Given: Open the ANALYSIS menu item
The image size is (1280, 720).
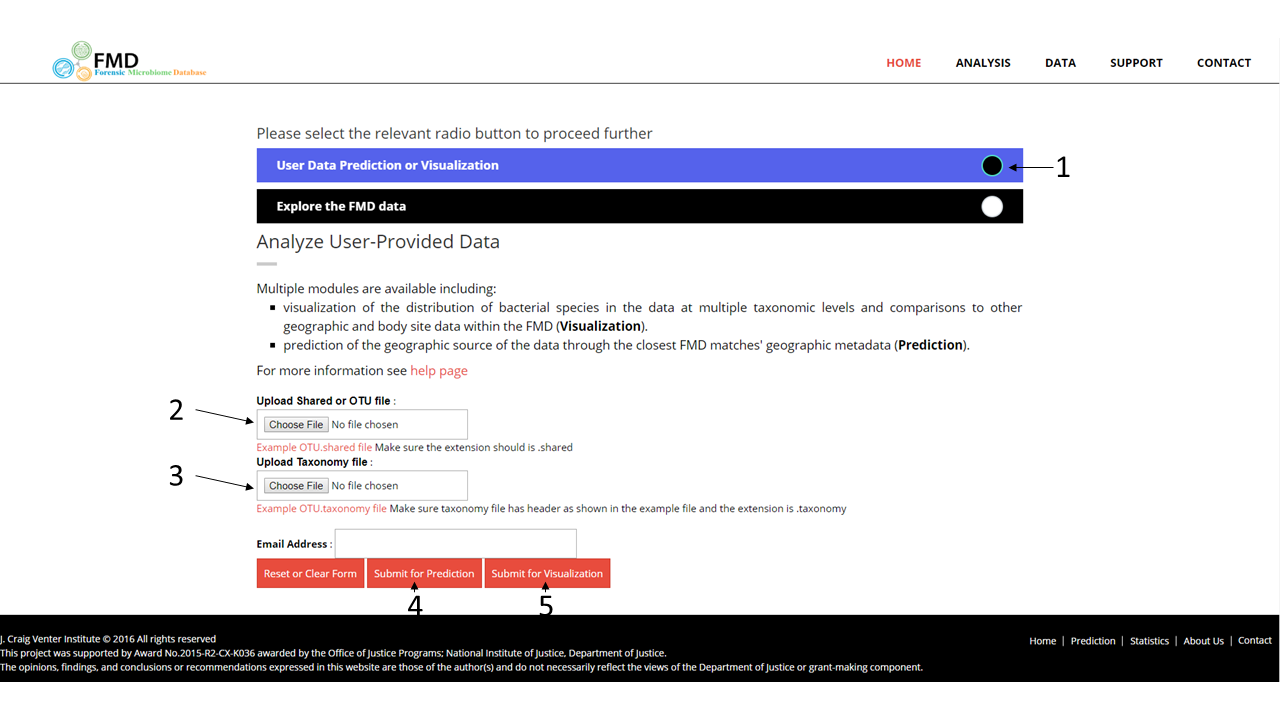Looking at the screenshot, I should click(983, 62).
